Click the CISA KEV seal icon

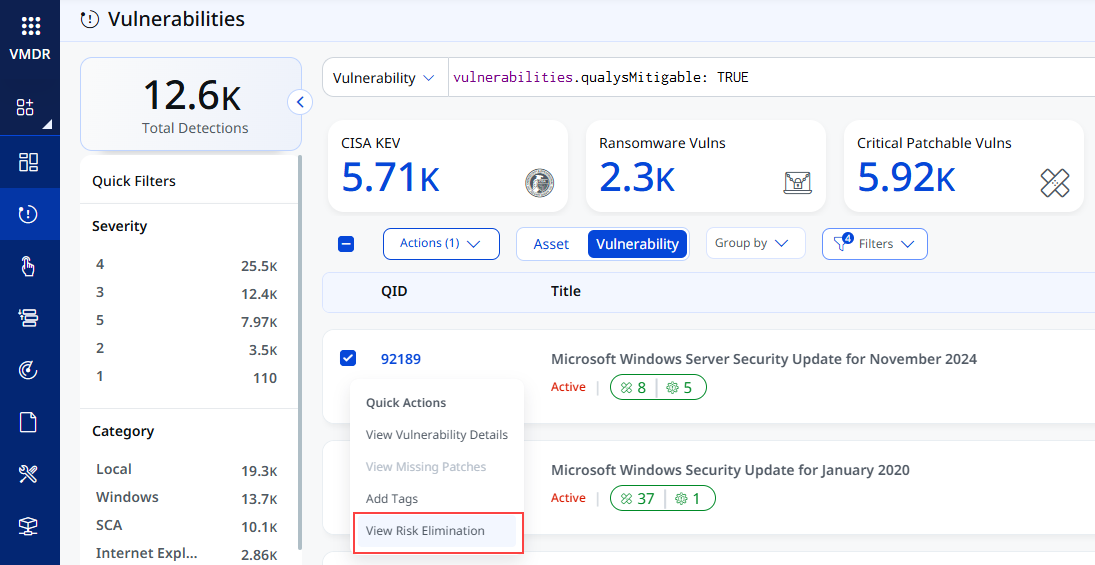(x=539, y=183)
